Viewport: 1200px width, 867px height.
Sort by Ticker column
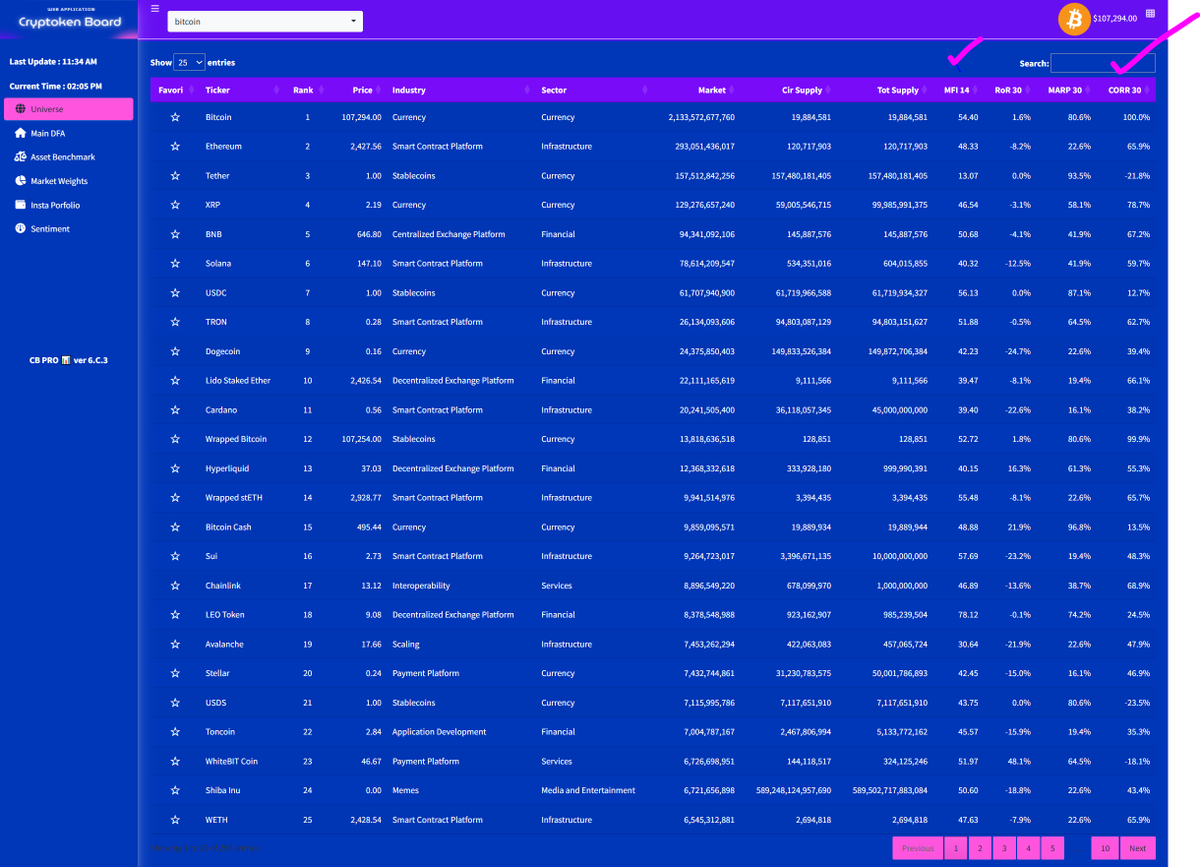click(242, 90)
